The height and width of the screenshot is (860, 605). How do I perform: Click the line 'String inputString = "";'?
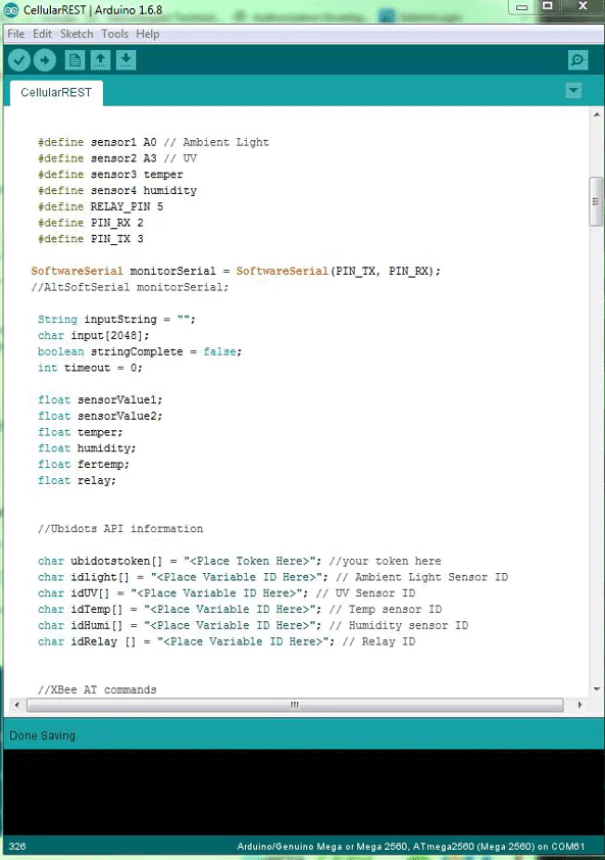coord(116,319)
